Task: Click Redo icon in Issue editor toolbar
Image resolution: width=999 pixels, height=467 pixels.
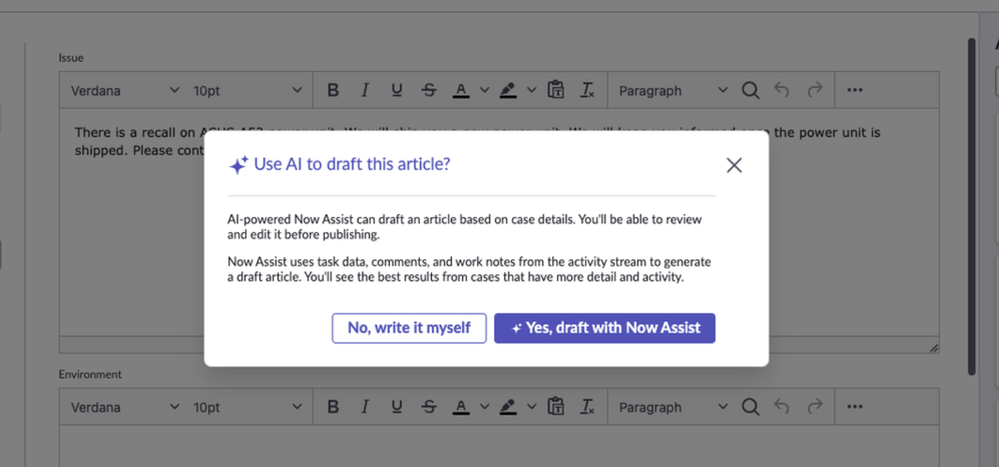Action: [x=815, y=90]
